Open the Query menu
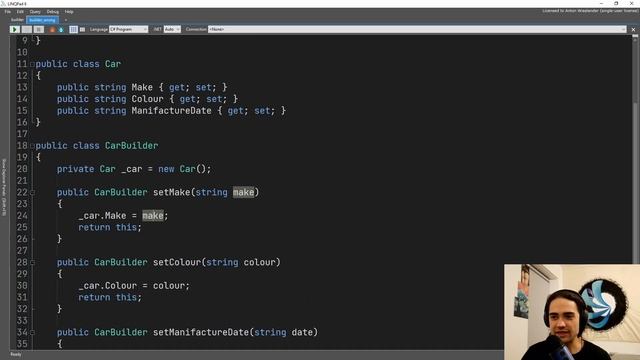Screen dimensions: 640x360 tap(35, 12)
